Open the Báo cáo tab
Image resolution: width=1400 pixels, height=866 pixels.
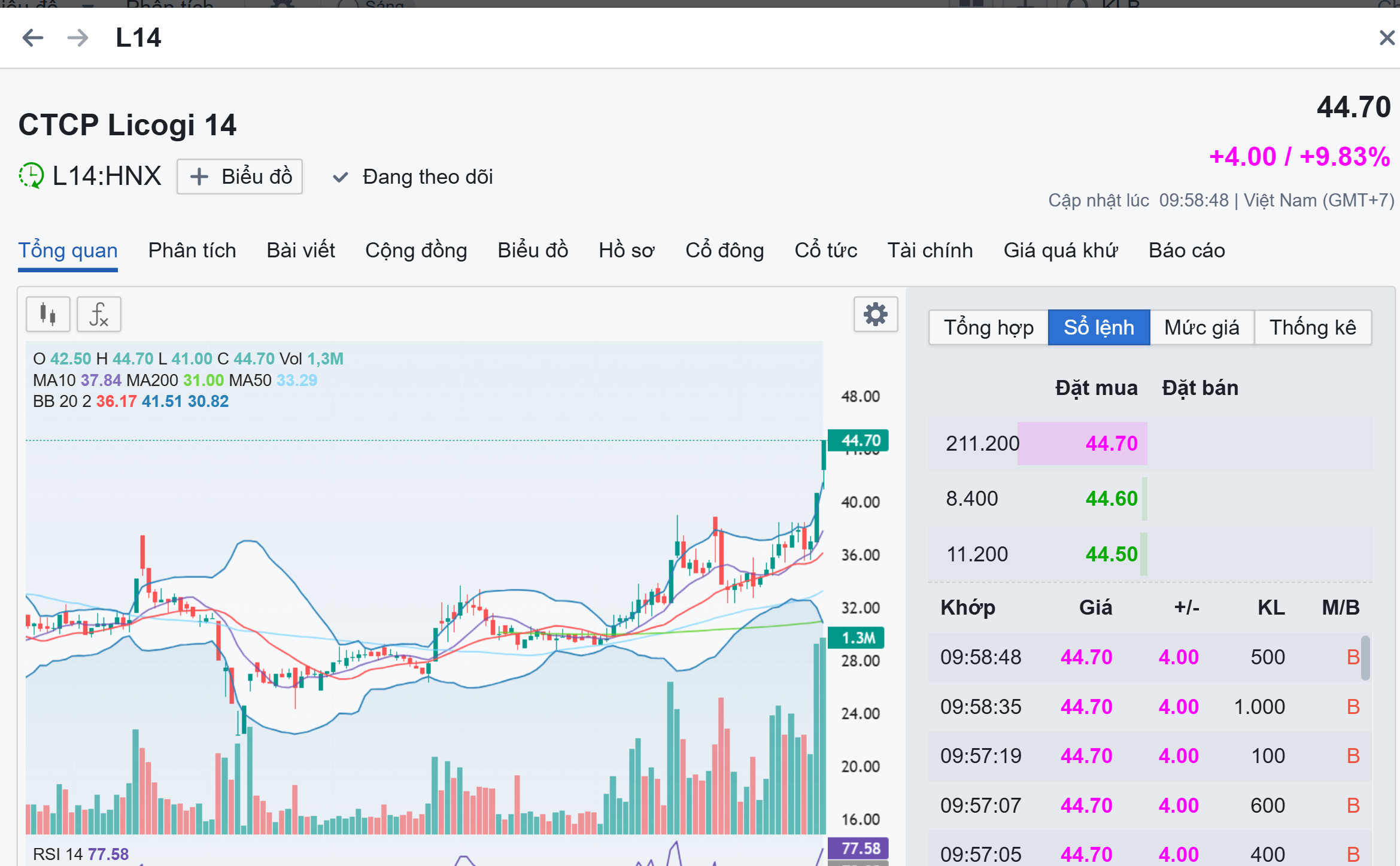click(x=1186, y=250)
